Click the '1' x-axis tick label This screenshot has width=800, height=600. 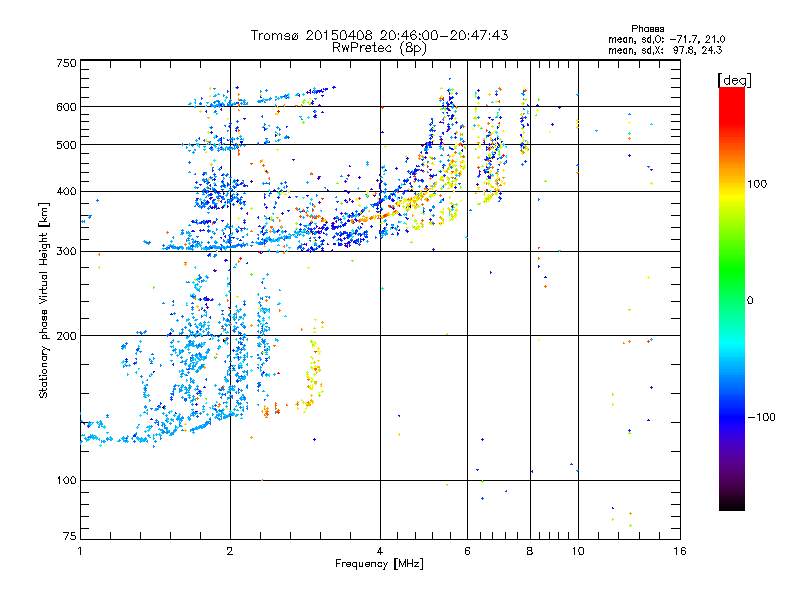[x=80, y=551]
